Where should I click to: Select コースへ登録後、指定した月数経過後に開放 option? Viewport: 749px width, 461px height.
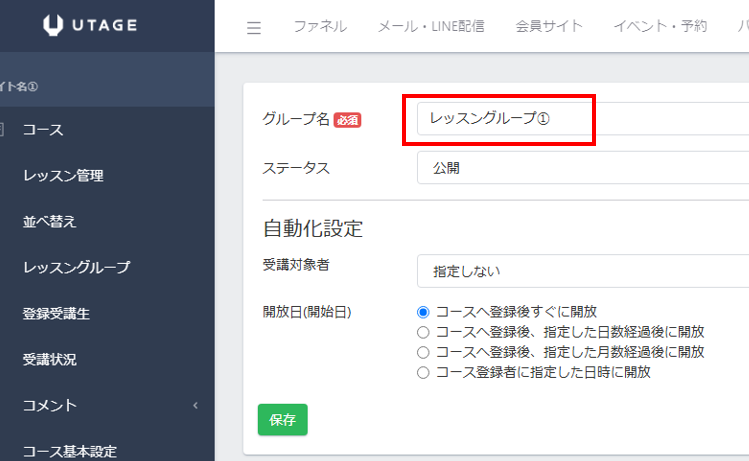click(423, 352)
